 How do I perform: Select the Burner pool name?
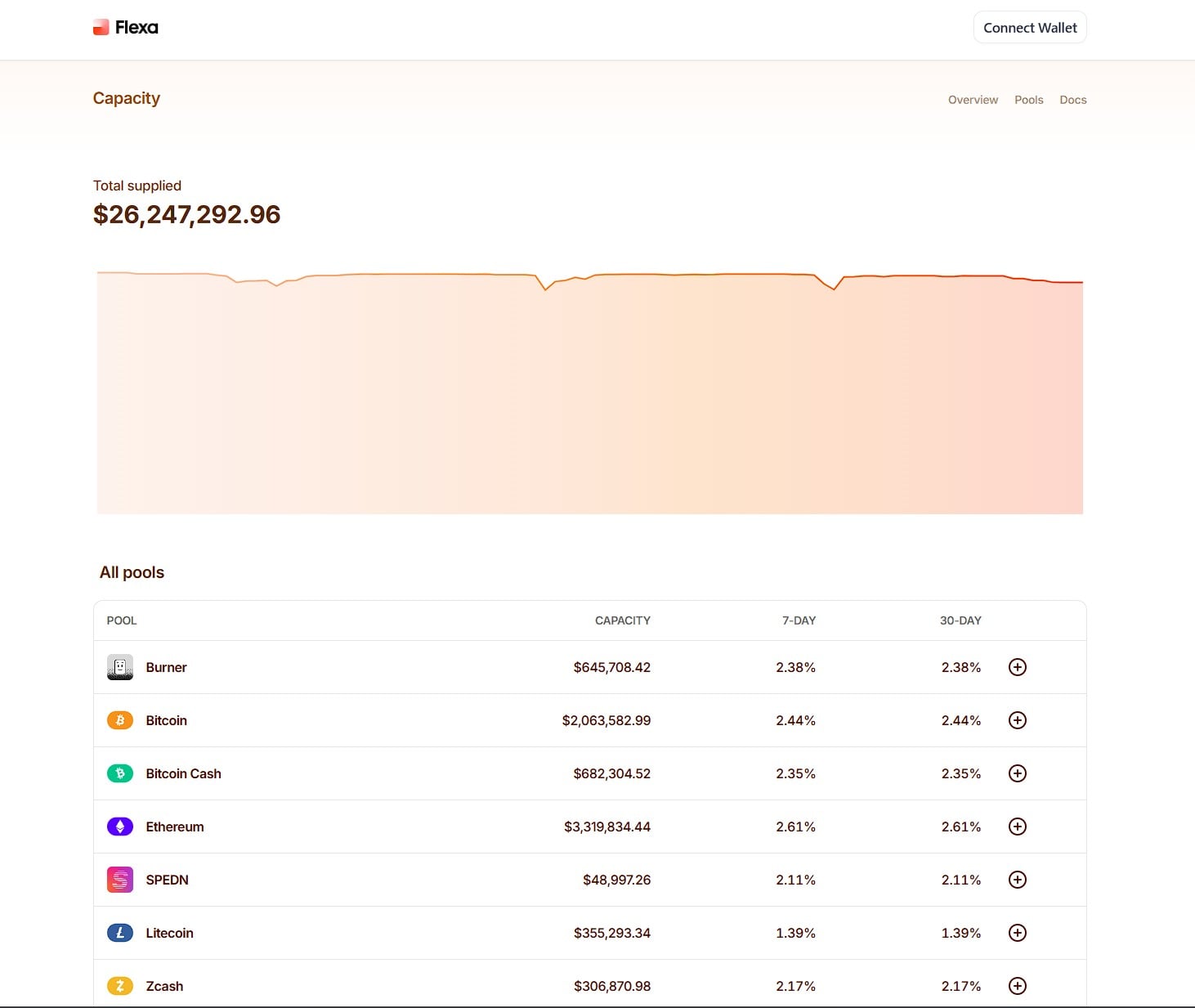166,667
